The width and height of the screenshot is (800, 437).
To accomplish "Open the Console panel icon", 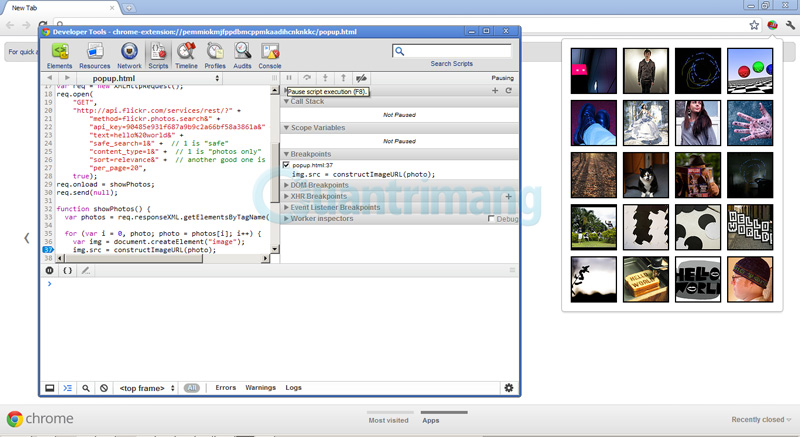I will (x=270, y=56).
